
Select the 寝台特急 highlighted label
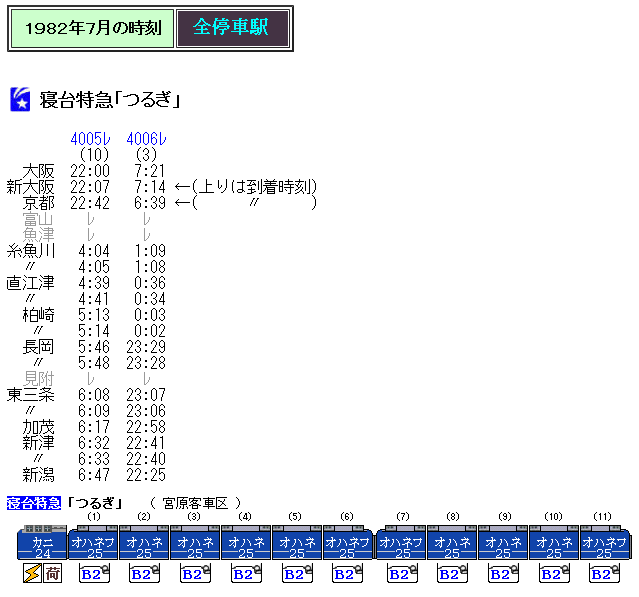click(34, 503)
